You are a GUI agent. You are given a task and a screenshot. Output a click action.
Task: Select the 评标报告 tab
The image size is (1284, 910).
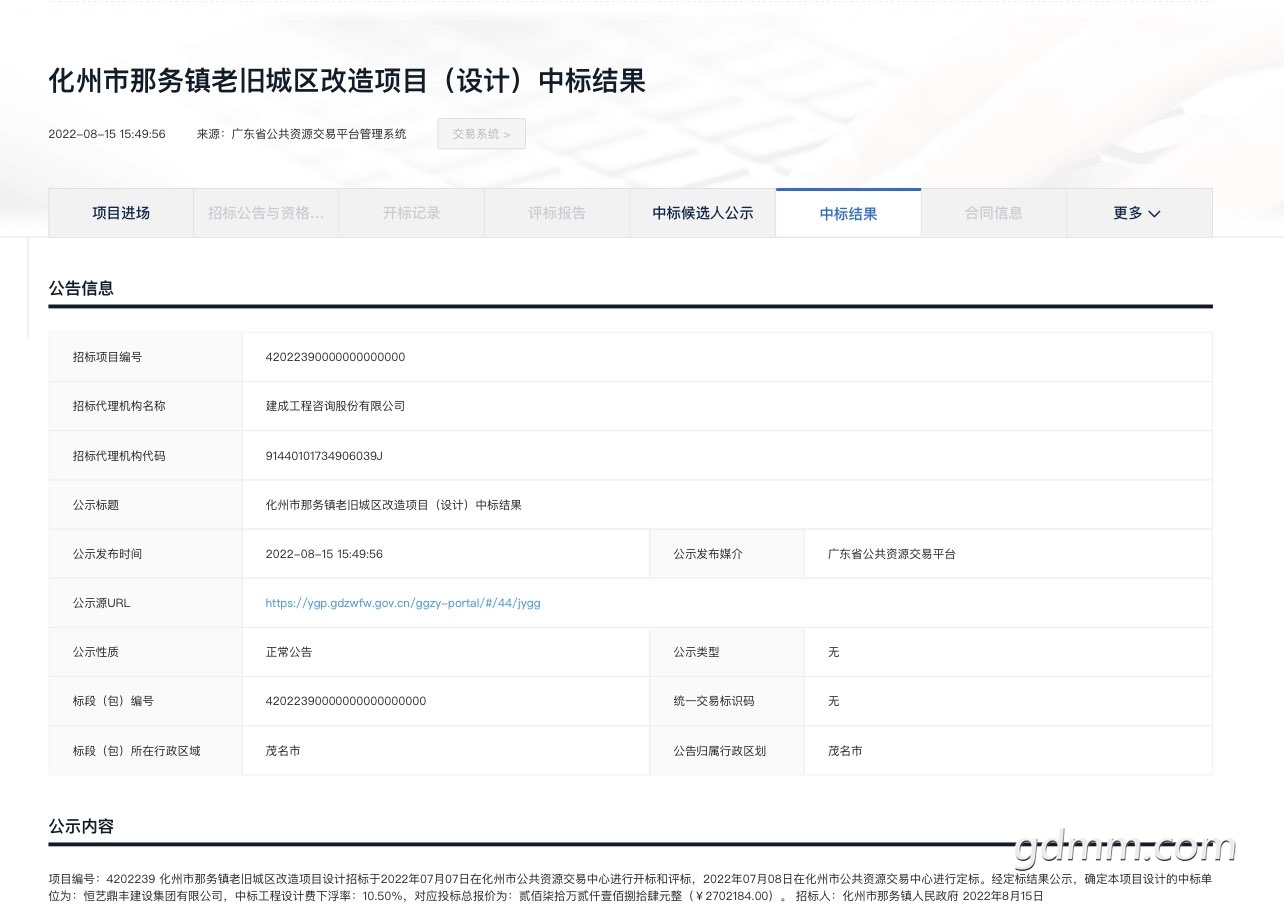coord(557,213)
